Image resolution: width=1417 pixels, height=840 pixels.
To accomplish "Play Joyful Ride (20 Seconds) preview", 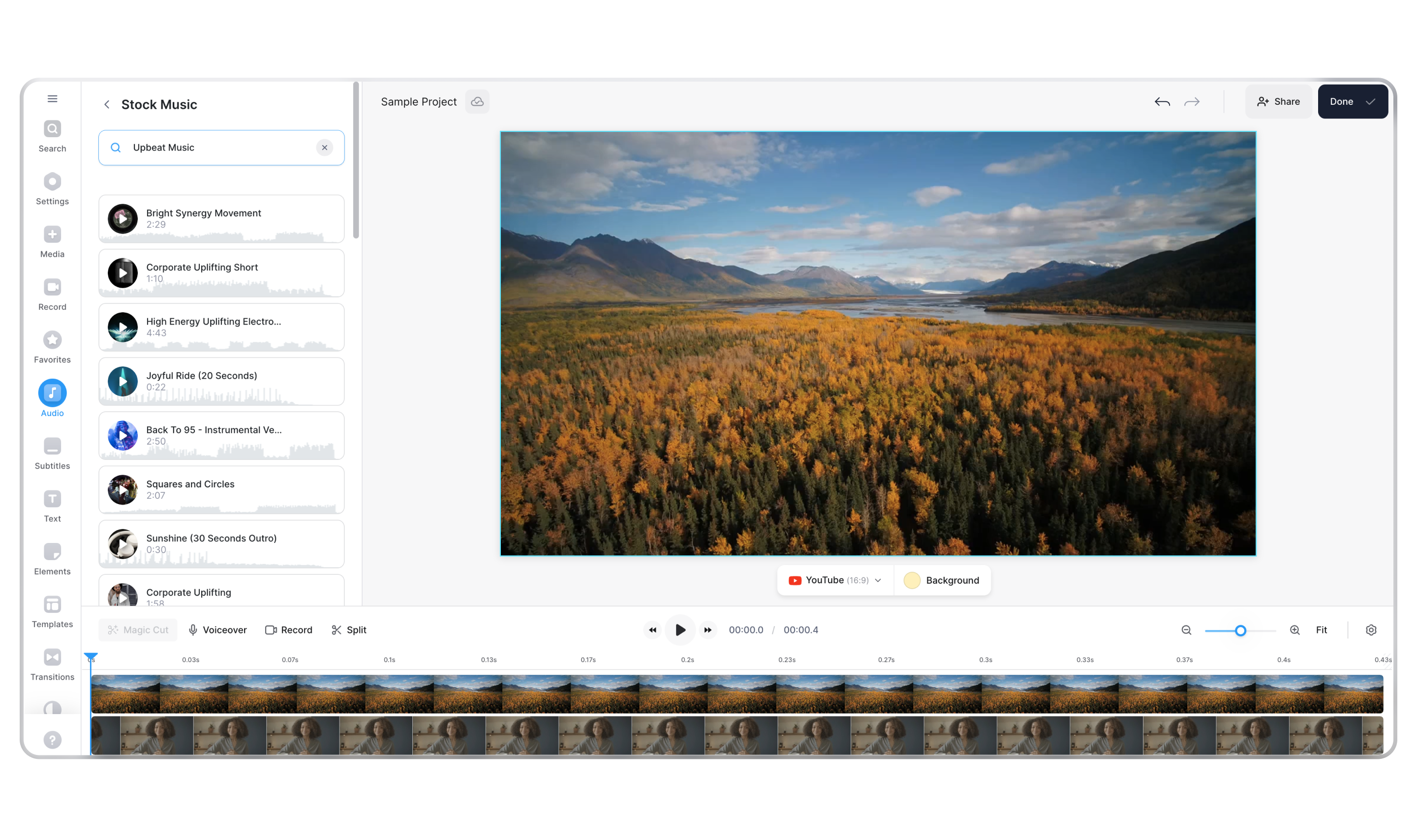I will (123, 382).
